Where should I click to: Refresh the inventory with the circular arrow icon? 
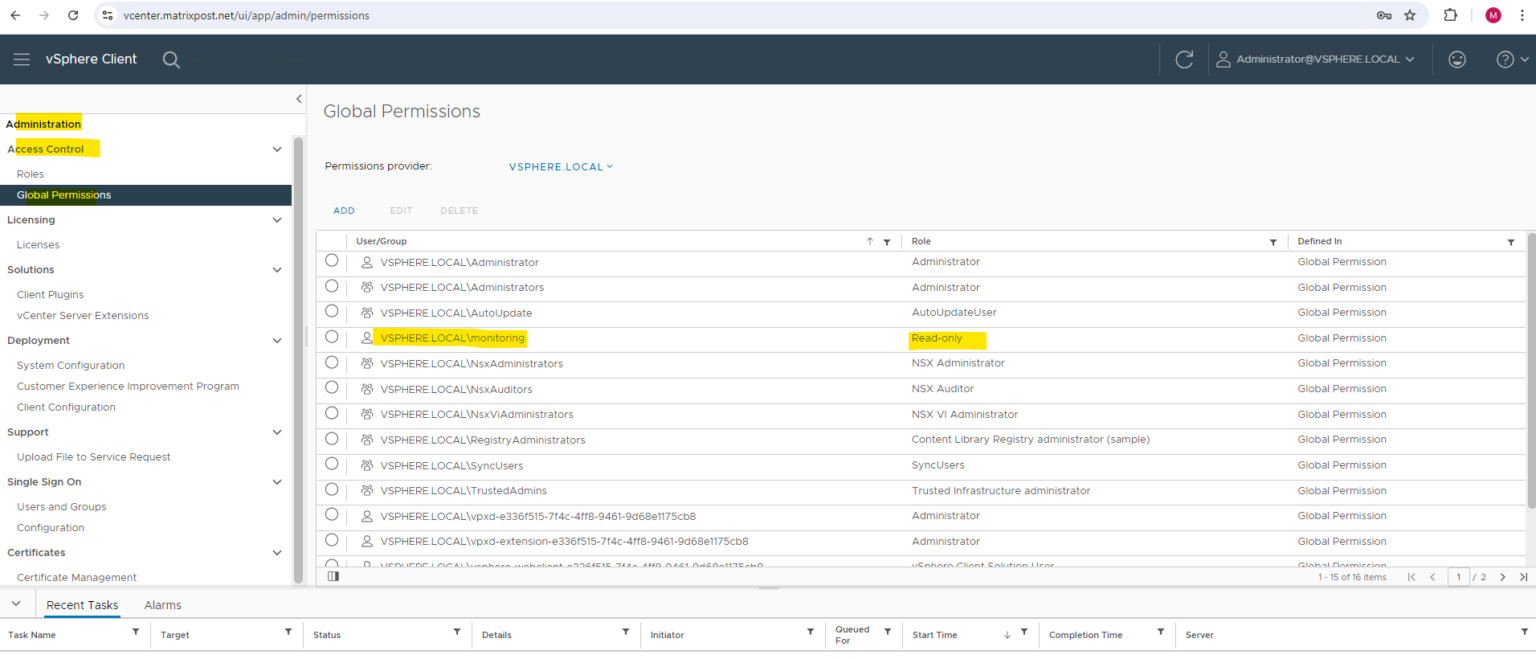click(x=1184, y=59)
